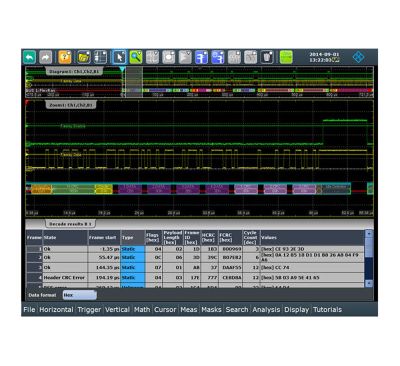Activate the green magnifier Zoom tool
The height and width of the screenshot is (366, 400).
[136, 57]
